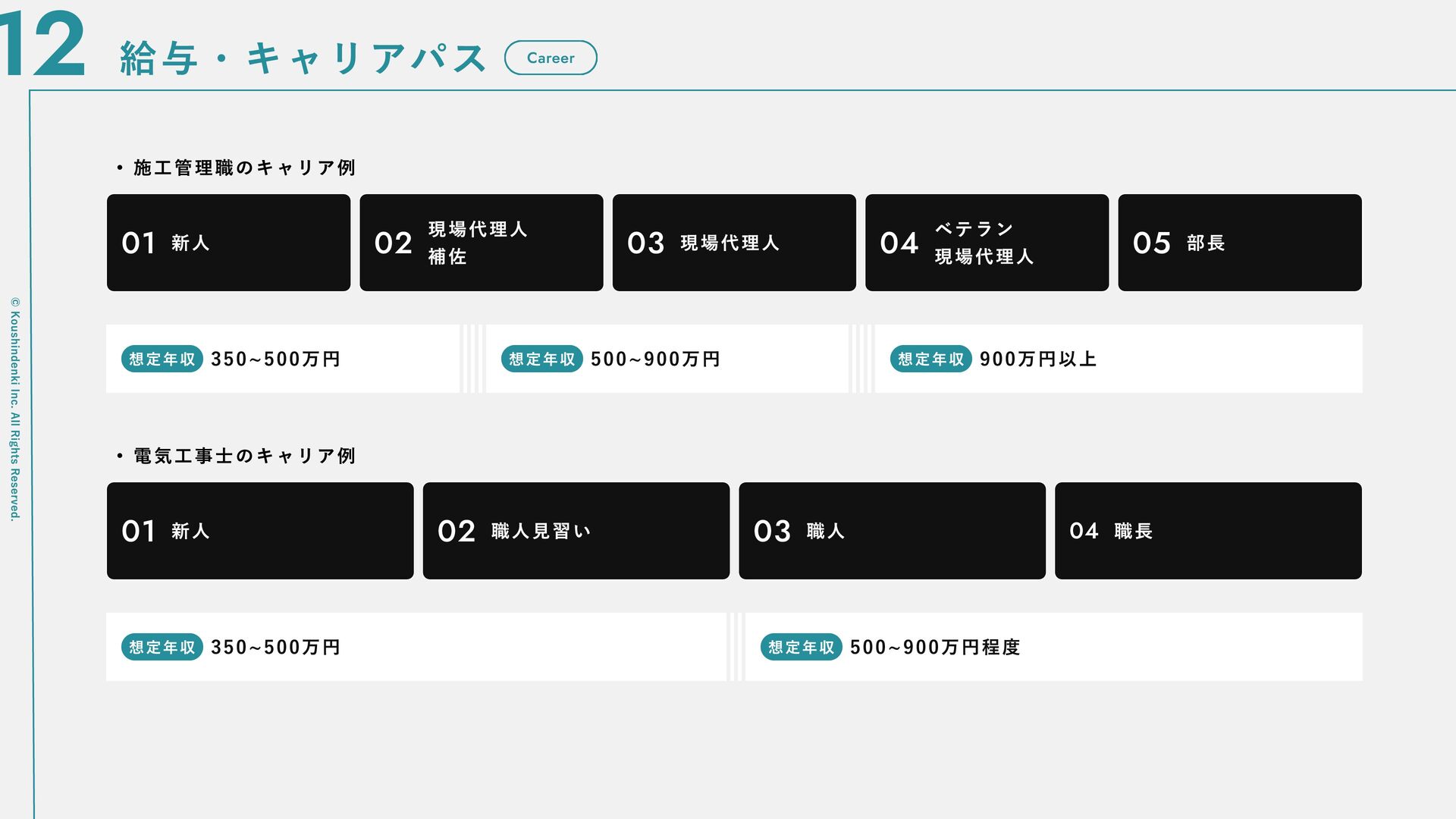
Task: Click the 05 部長 card
Action: coord(1239,243)
